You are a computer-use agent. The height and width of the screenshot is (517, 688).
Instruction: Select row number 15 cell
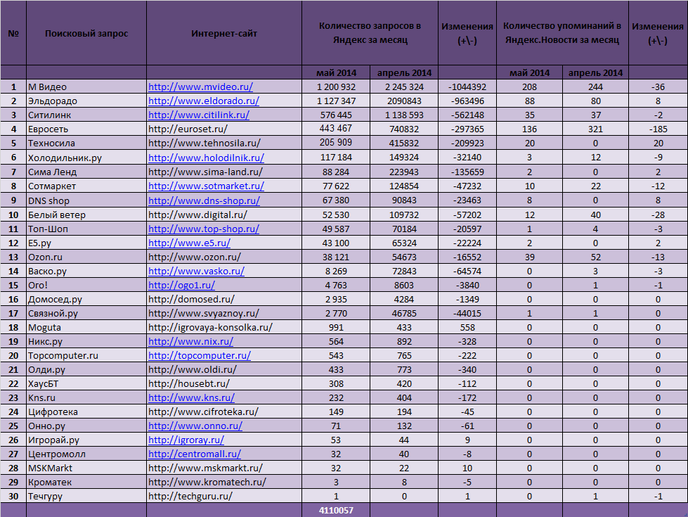[13, 285]
